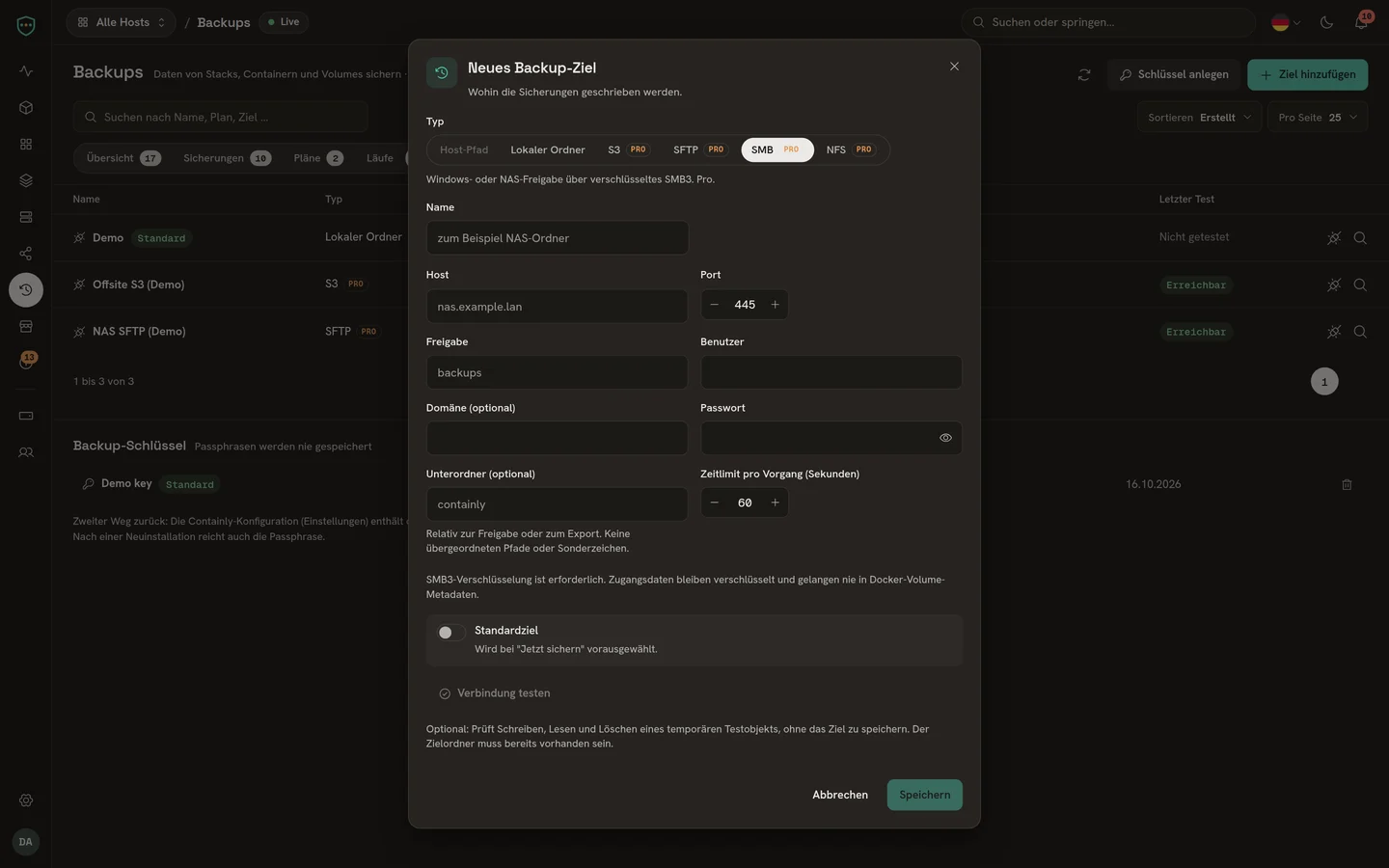Open the activity pulse icon in sidebar

coord(26,71)
